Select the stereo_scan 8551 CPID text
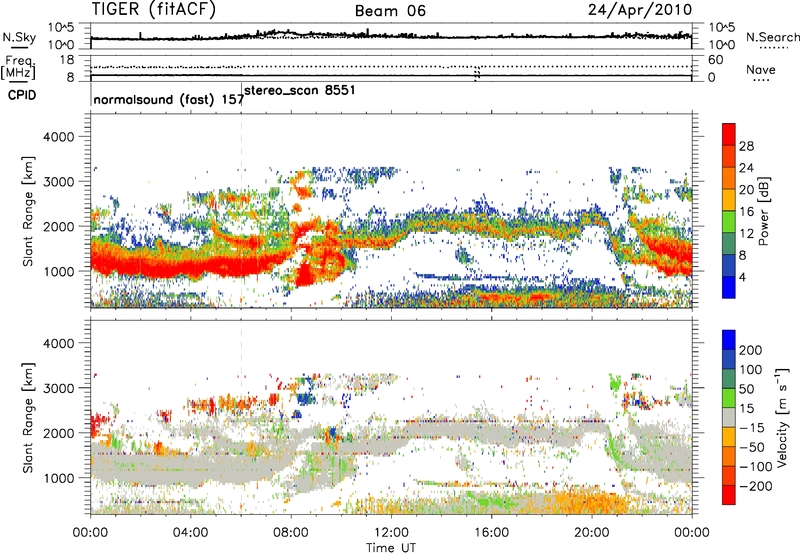 [300, 91]
